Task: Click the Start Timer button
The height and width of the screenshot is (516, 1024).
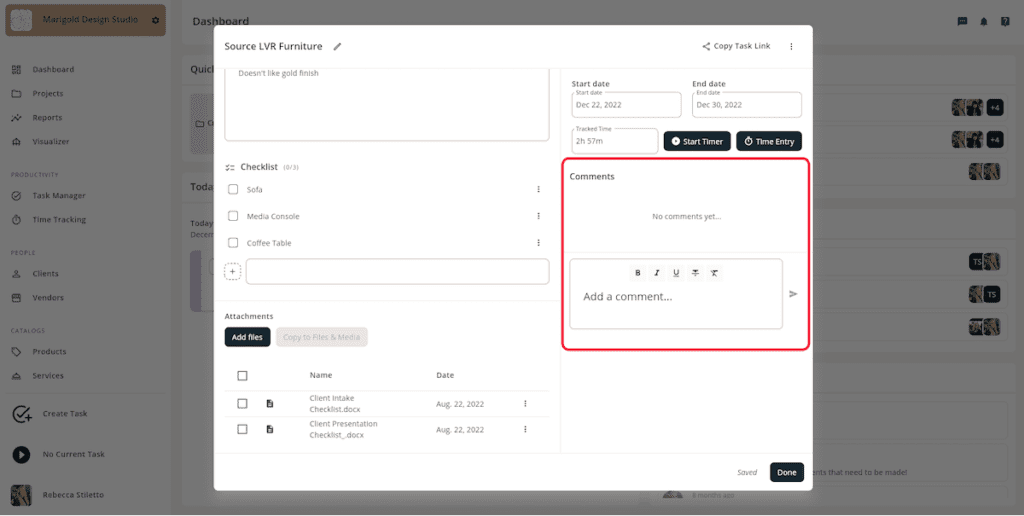Action: click(x=697, y=141)
